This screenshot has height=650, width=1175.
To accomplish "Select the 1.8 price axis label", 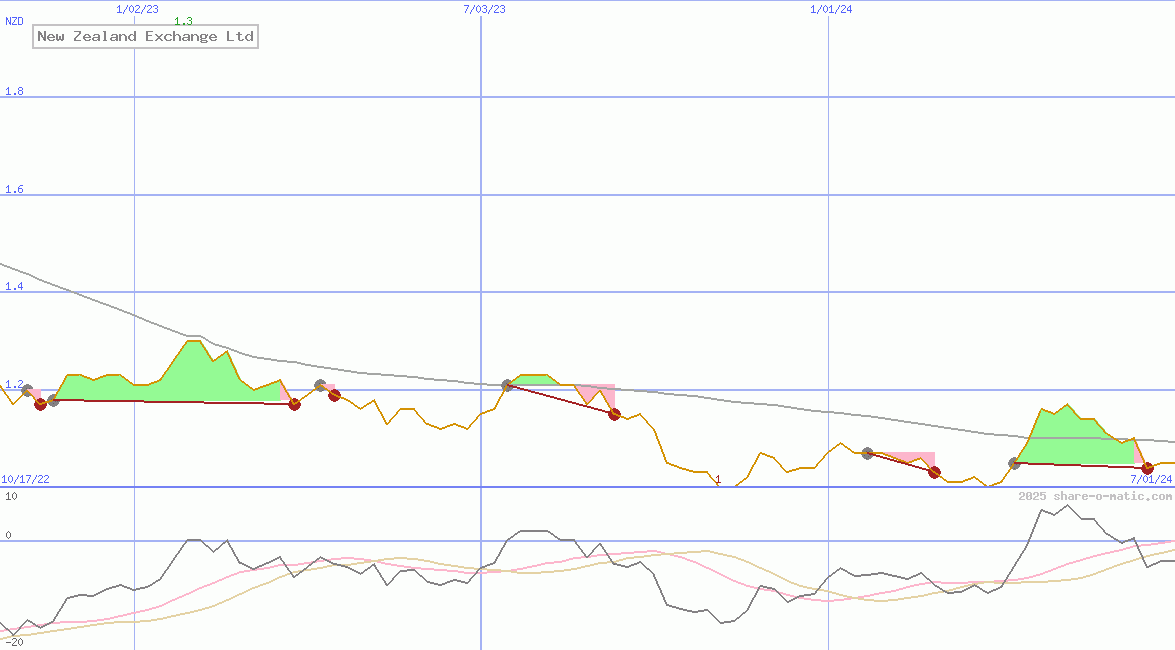I will coord(14,92).
